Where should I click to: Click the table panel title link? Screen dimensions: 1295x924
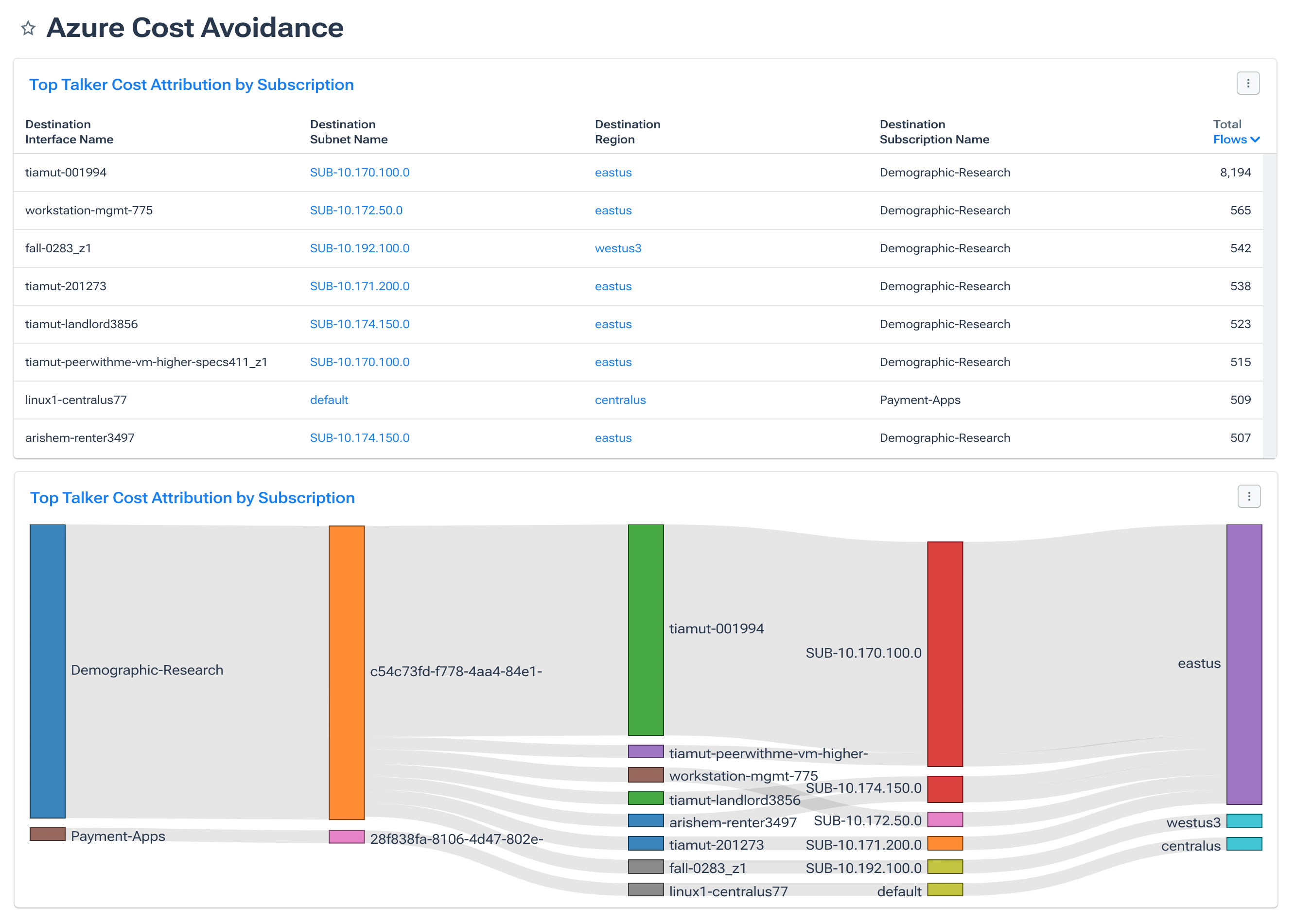pyautogui.click(x=191, y=85)
